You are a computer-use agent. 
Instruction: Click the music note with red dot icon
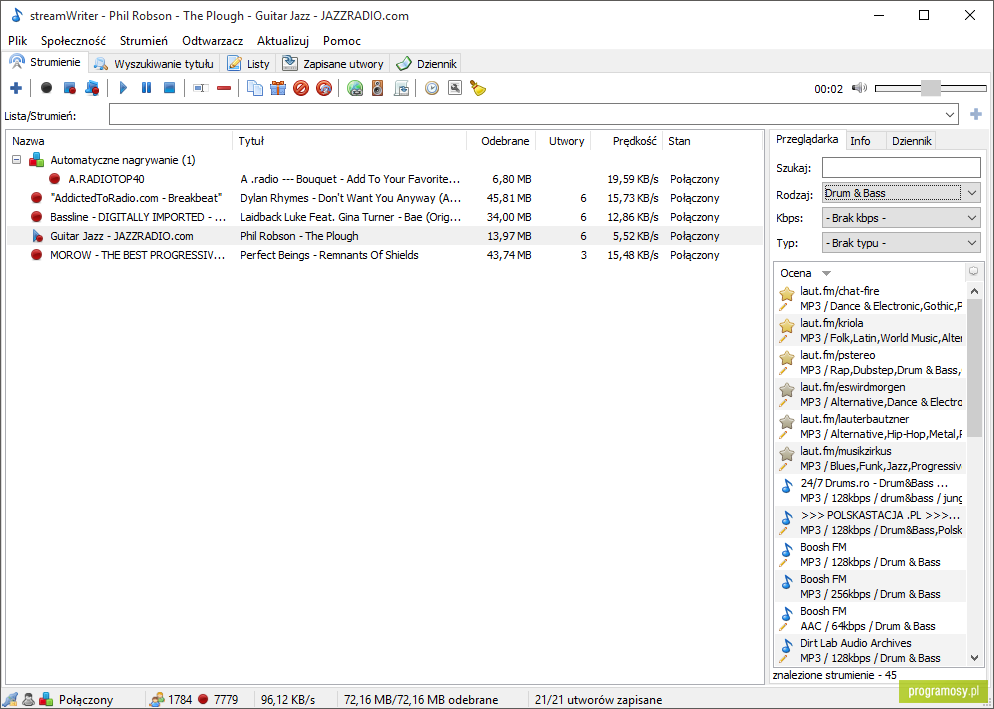pos(92,88)
